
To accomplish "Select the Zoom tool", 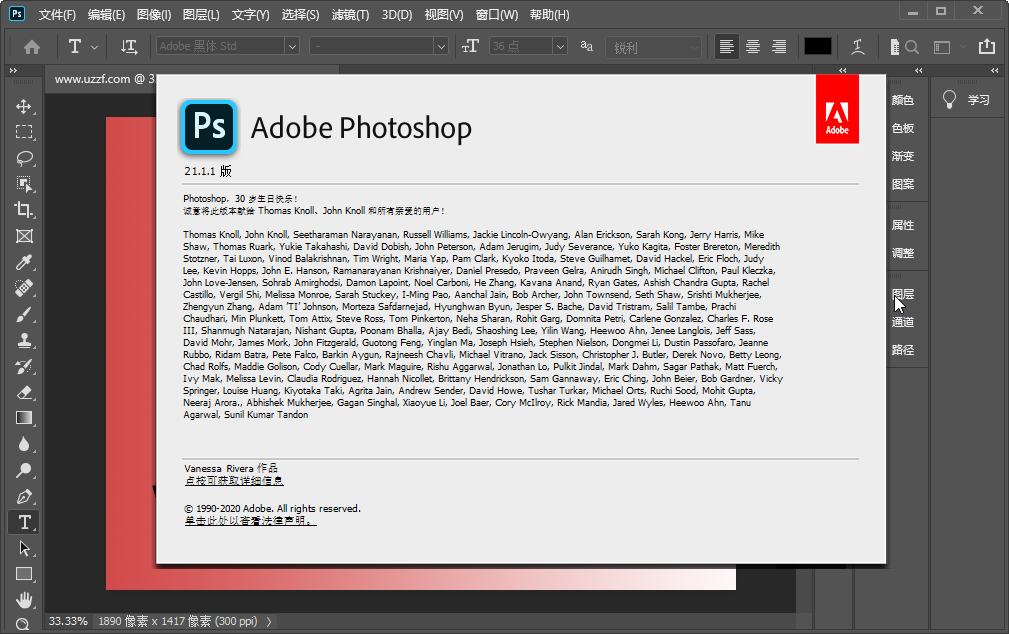I will click(x=24, y=623).
